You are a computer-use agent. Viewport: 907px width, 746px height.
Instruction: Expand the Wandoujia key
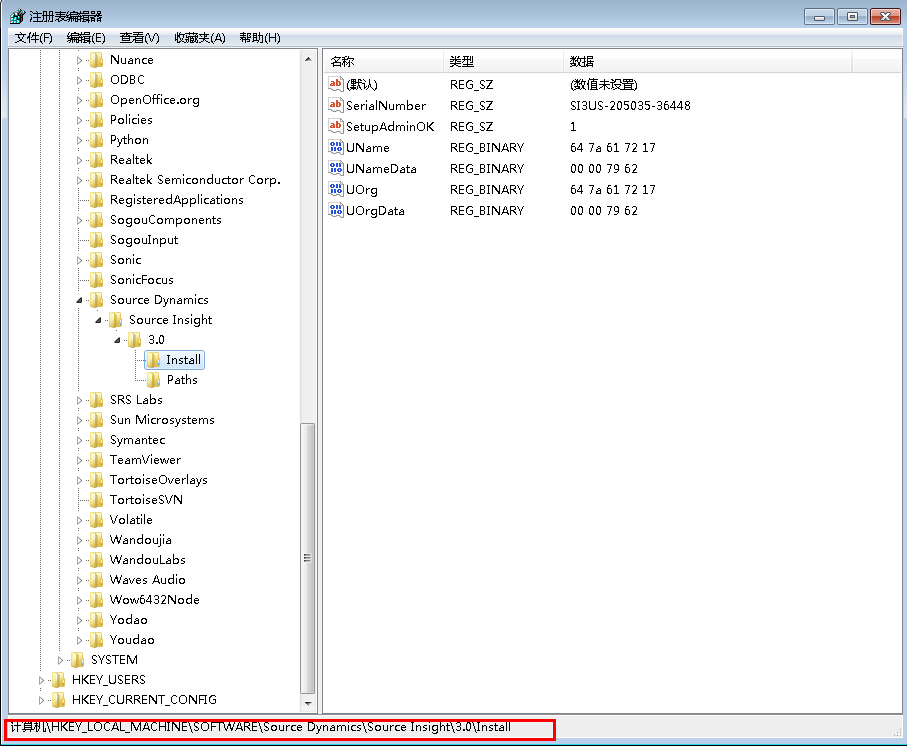pos(79,540)
